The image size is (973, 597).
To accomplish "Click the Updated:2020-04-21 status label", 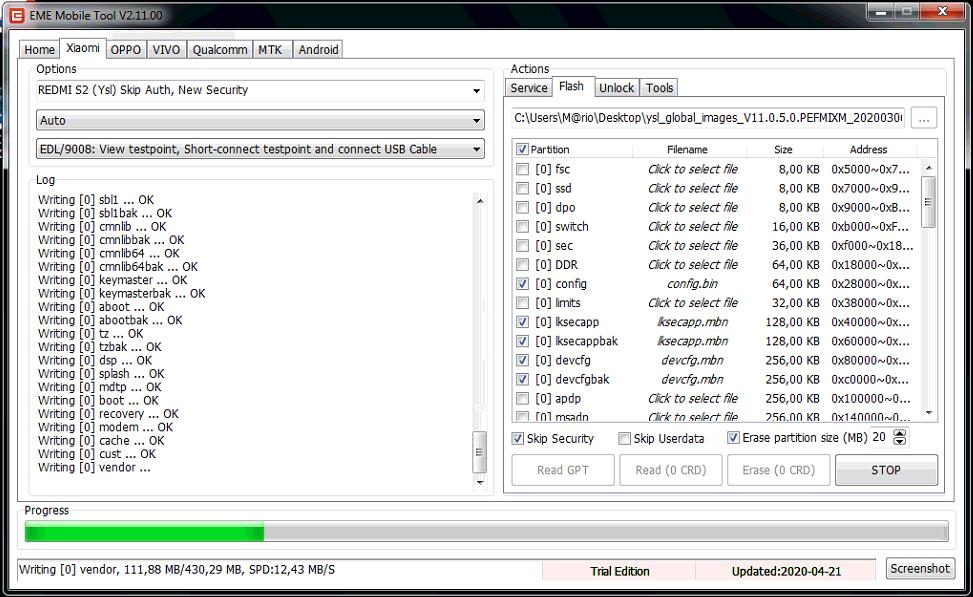I will (786, 571).
